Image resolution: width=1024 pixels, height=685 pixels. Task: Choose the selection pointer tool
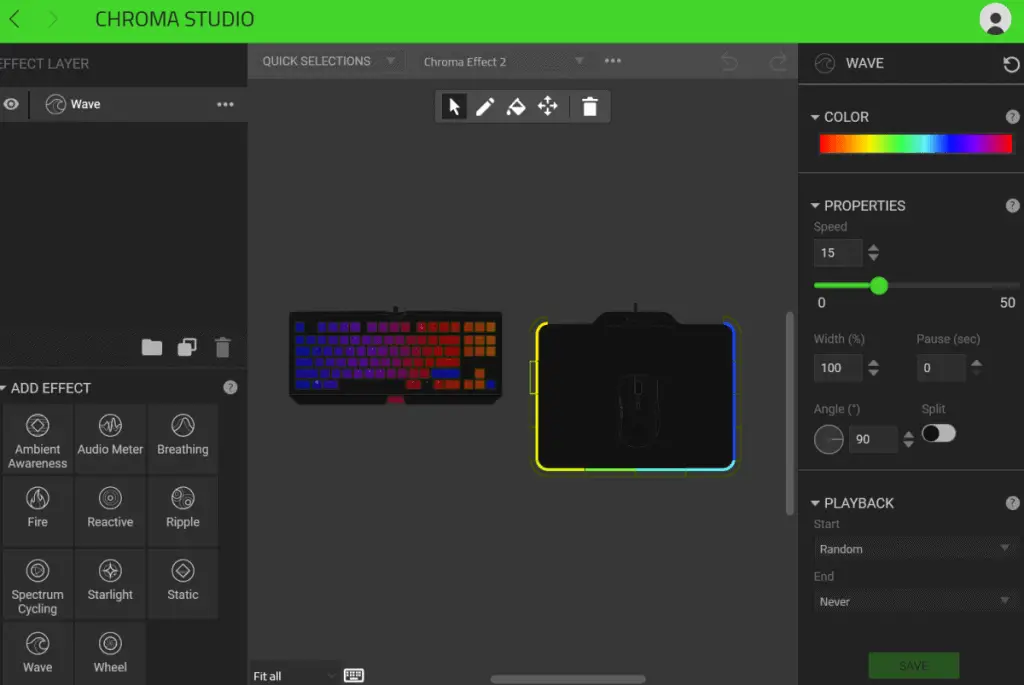tap(454, 106)
